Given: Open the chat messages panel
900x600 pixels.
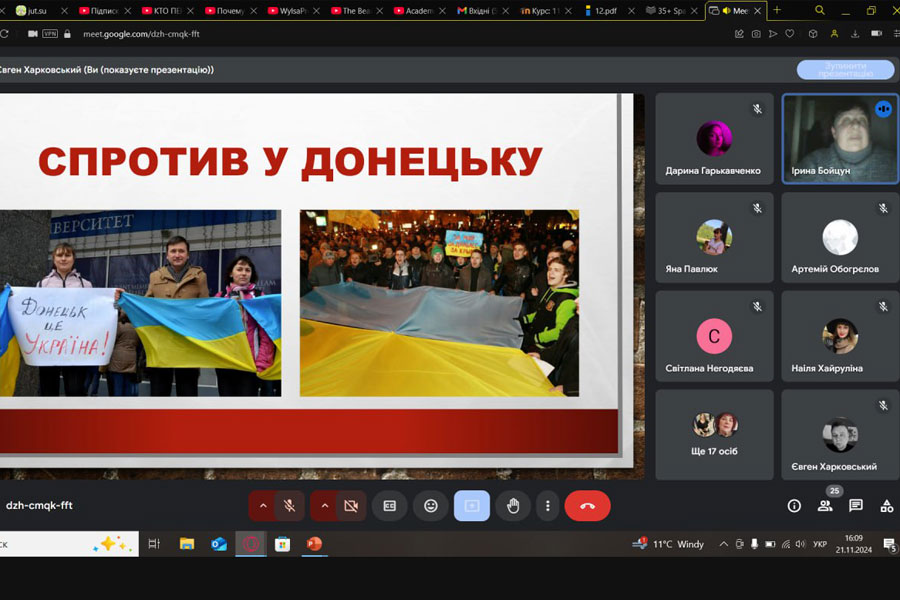Looking at the screenshot, I should click(856, 506).
